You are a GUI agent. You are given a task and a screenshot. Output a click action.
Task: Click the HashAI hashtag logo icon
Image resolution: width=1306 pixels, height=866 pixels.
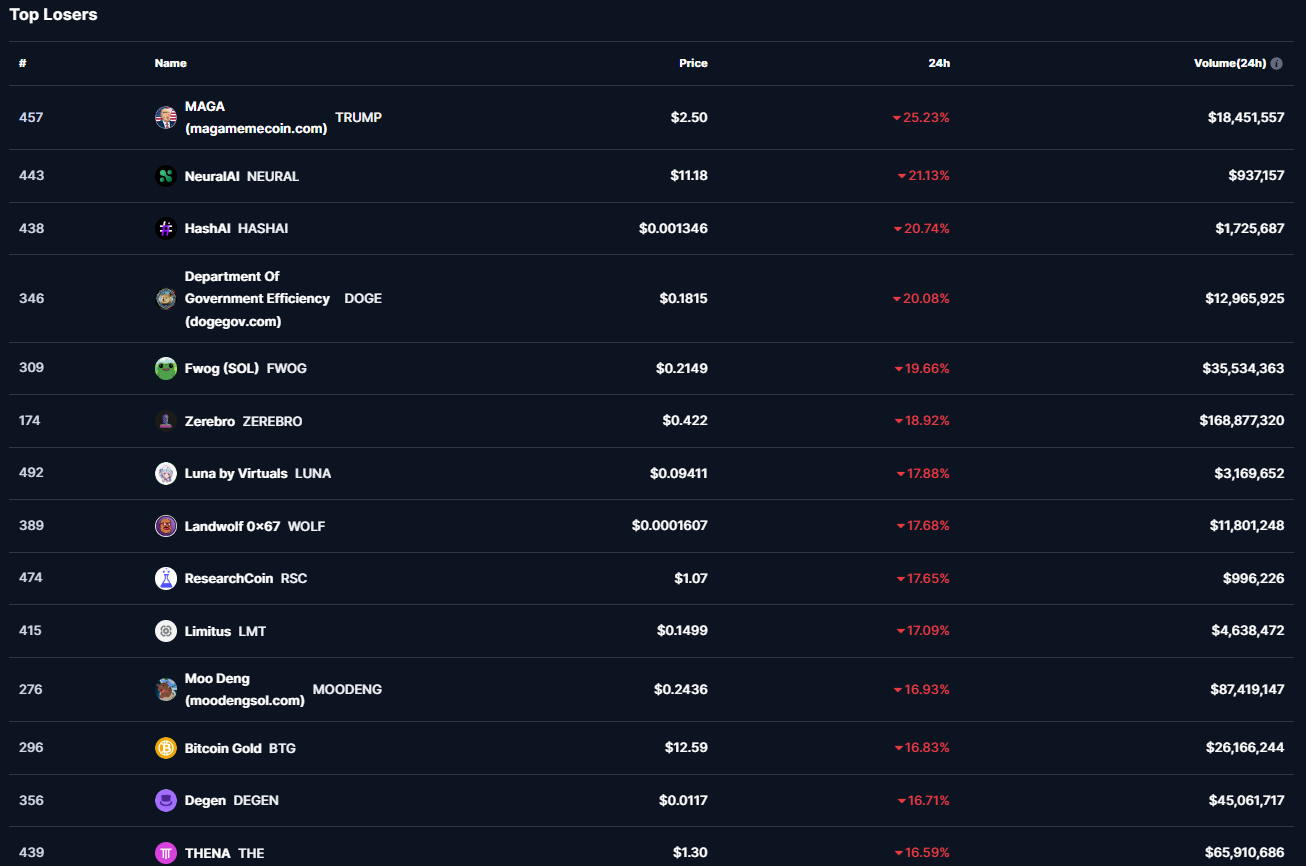[x=166, y=229]
